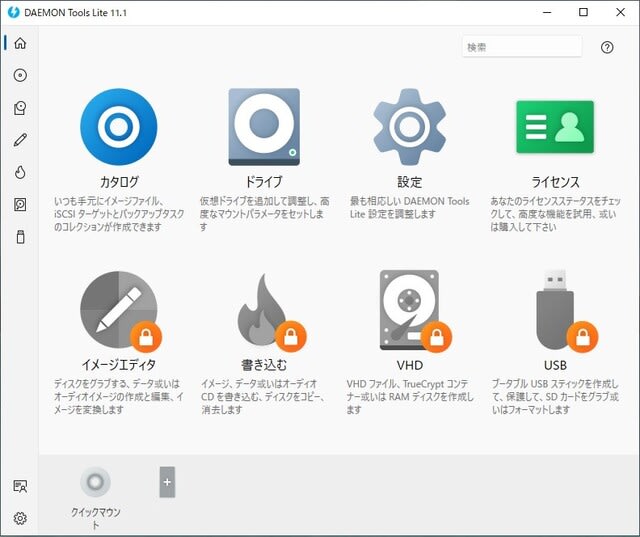Open the gear settings sidebar icon

coord(20,518)
